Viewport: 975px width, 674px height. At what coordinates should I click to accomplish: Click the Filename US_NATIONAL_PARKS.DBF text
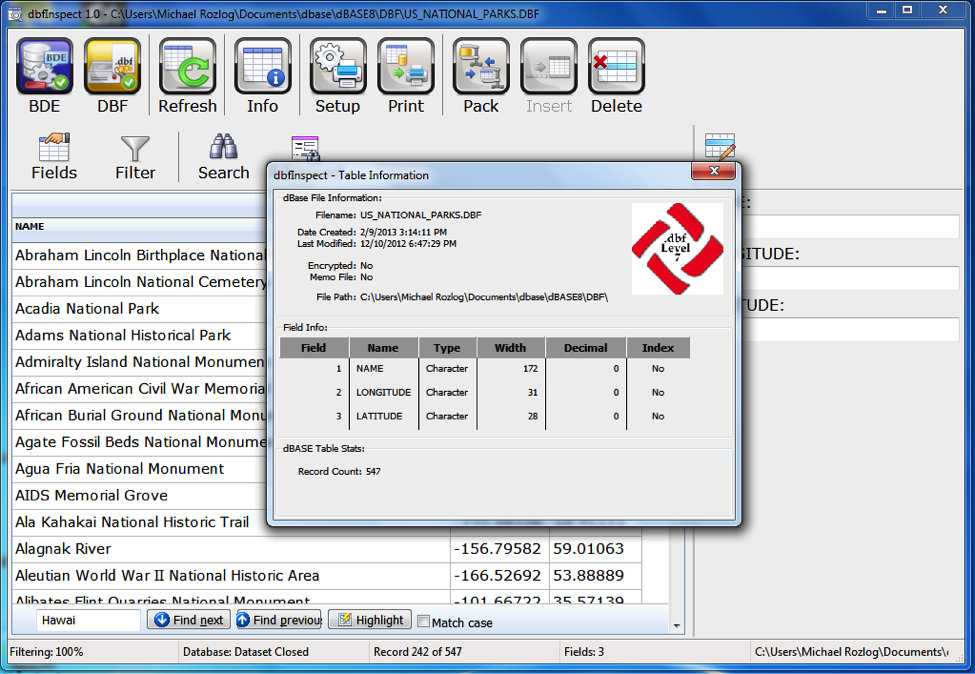tap(398, 215)
